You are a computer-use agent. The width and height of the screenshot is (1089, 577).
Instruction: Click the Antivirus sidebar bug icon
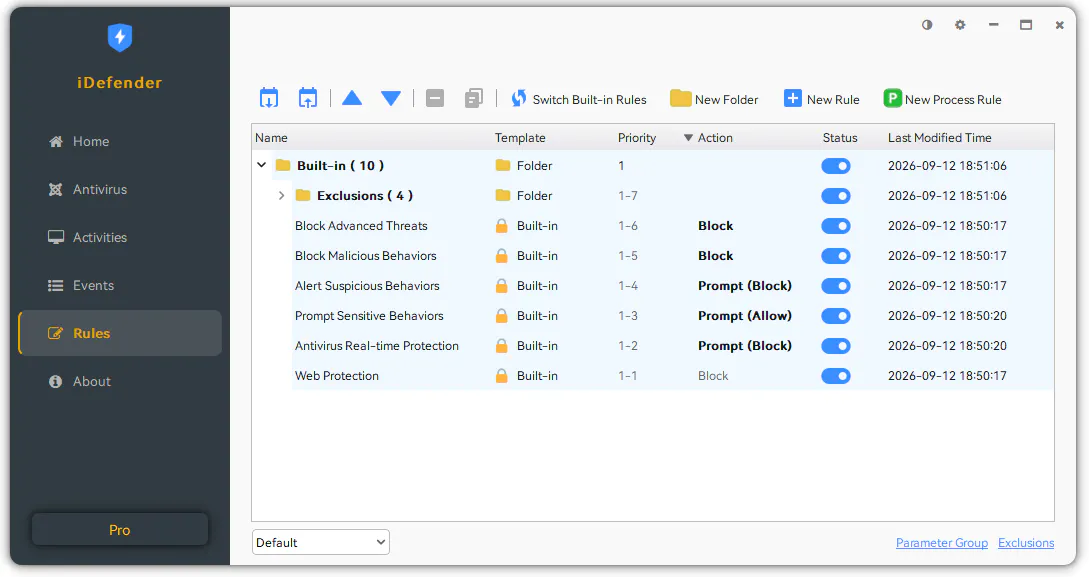point(56,190)
